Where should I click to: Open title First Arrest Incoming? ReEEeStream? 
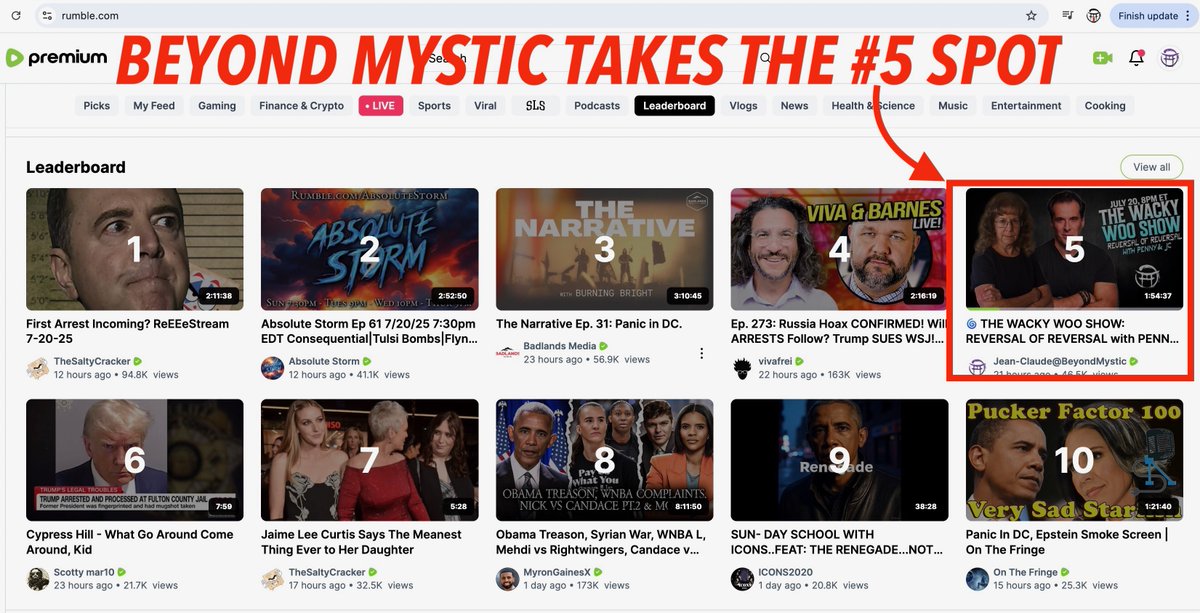[x=127, y=332]
